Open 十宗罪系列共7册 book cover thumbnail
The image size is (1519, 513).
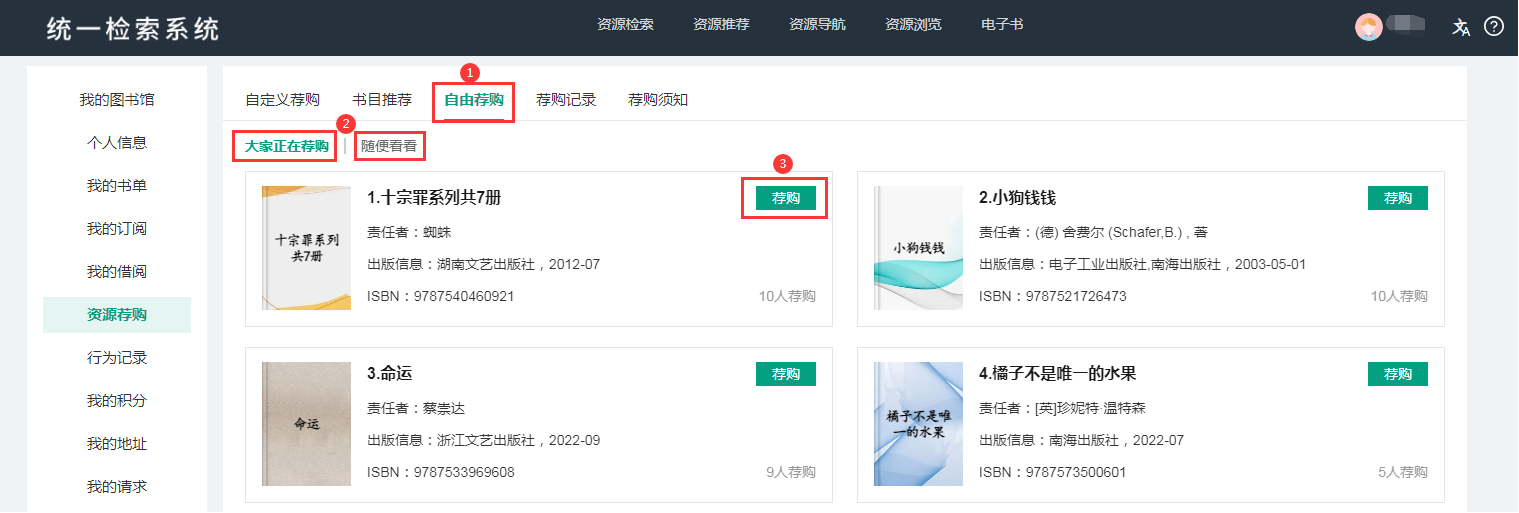[x=306, y=248]
